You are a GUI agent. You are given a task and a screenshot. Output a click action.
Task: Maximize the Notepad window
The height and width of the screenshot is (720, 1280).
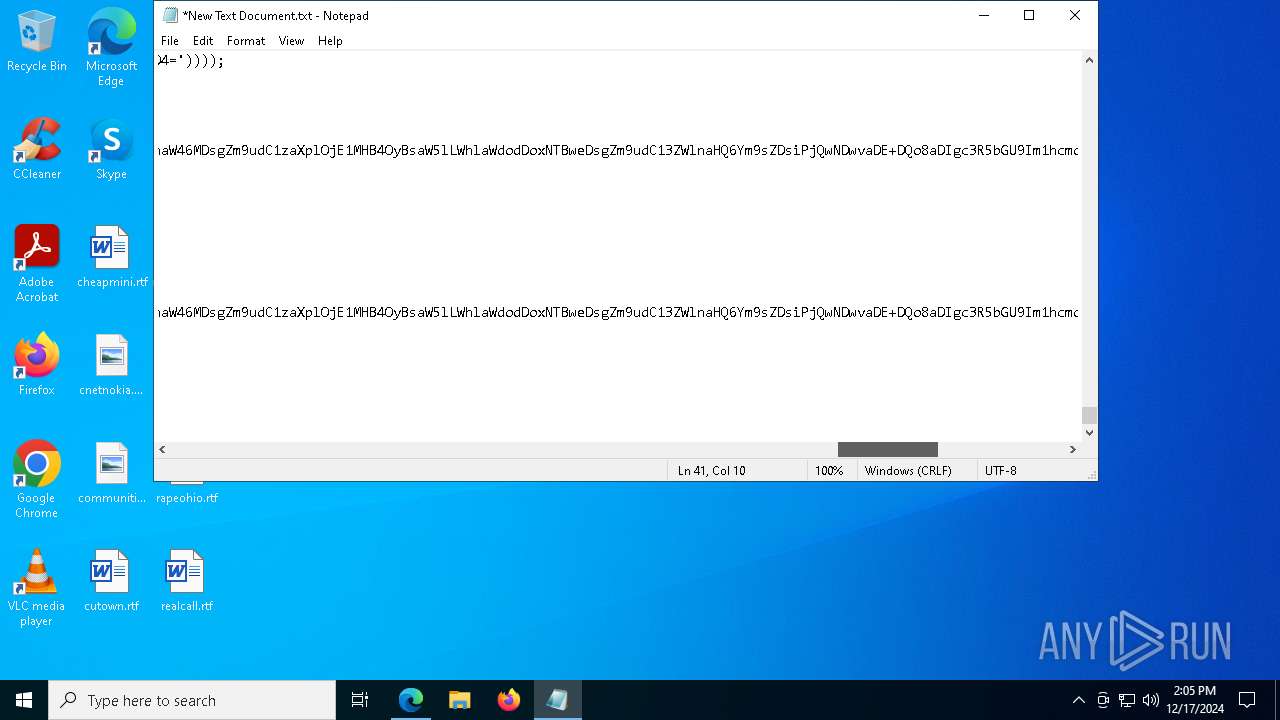[1029, 15]
